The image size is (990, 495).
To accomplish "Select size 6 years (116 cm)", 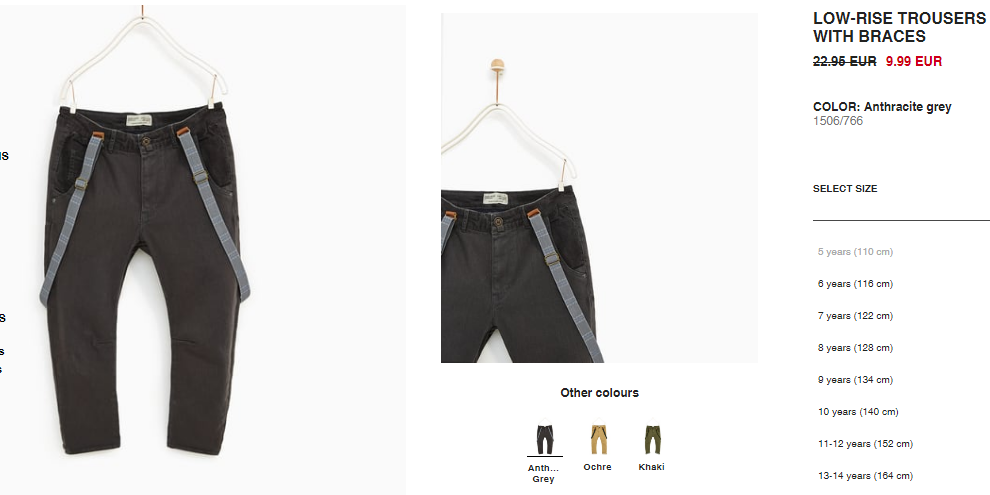I will (855, 284).
